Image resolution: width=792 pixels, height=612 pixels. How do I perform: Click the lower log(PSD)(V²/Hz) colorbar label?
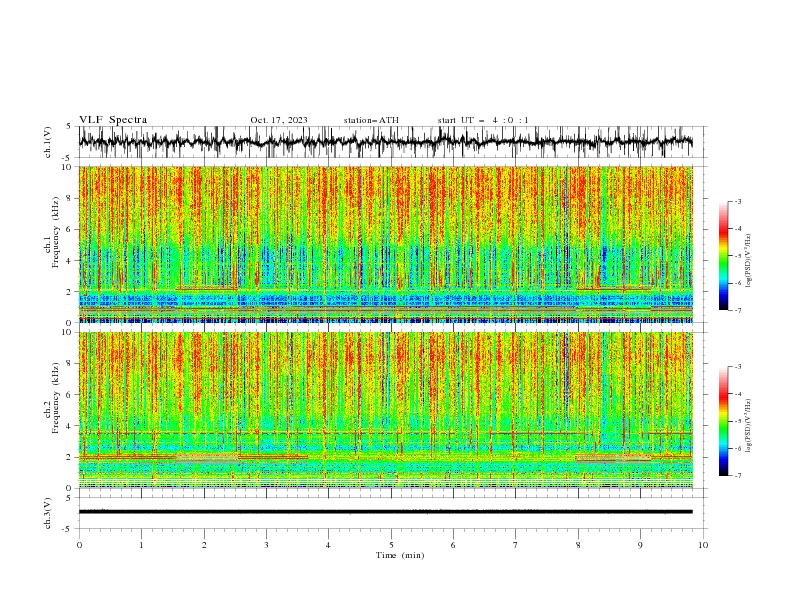pos(749,426)
